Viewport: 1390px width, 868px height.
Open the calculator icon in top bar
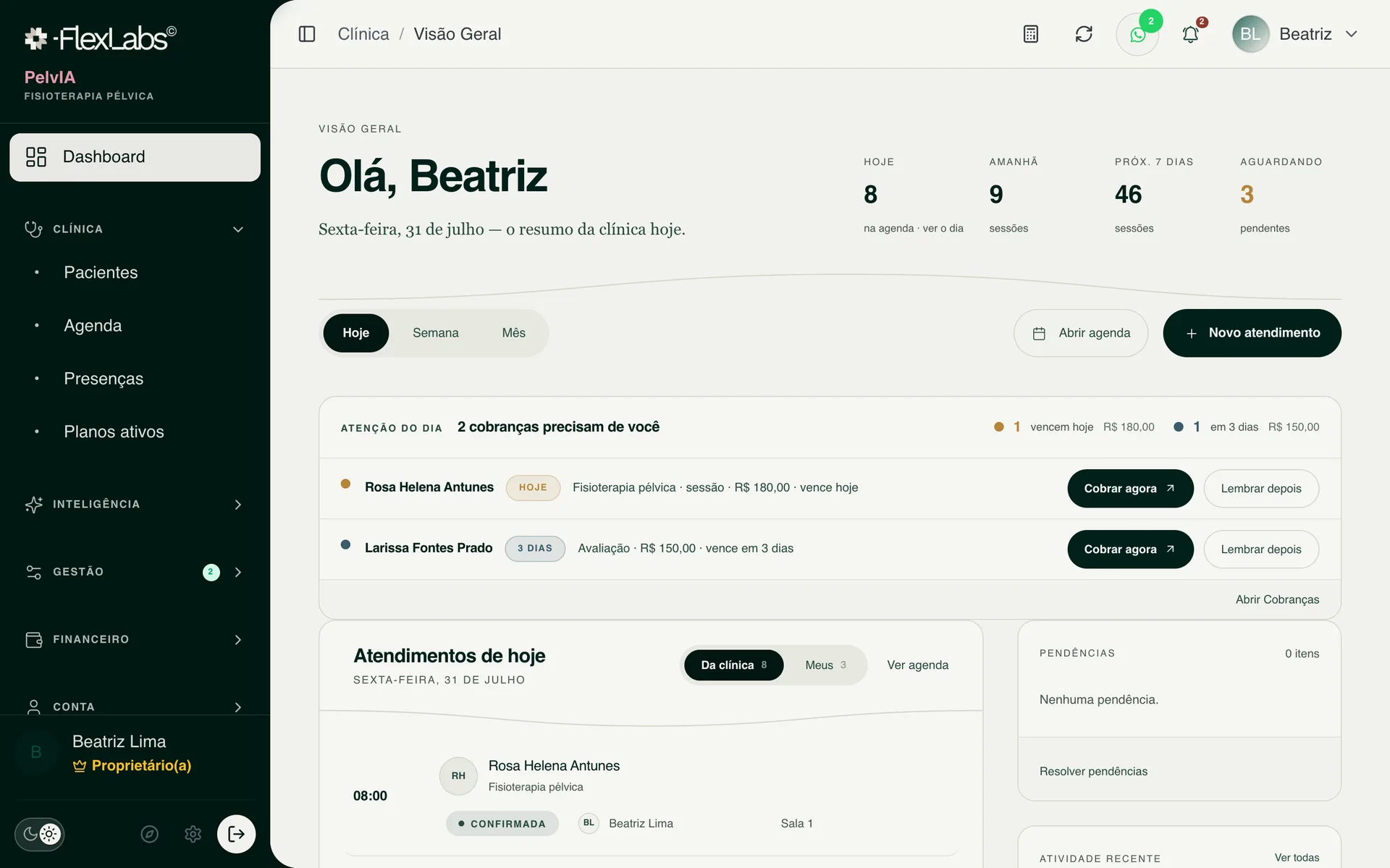1031,34
